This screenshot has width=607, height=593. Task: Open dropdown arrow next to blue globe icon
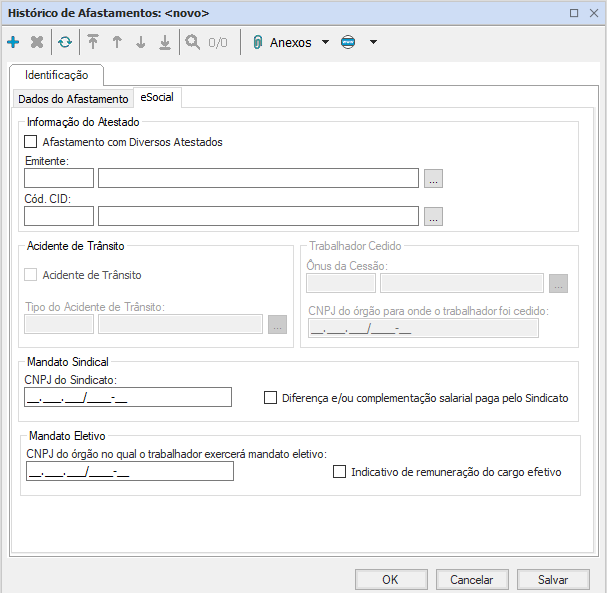point(373,43)
